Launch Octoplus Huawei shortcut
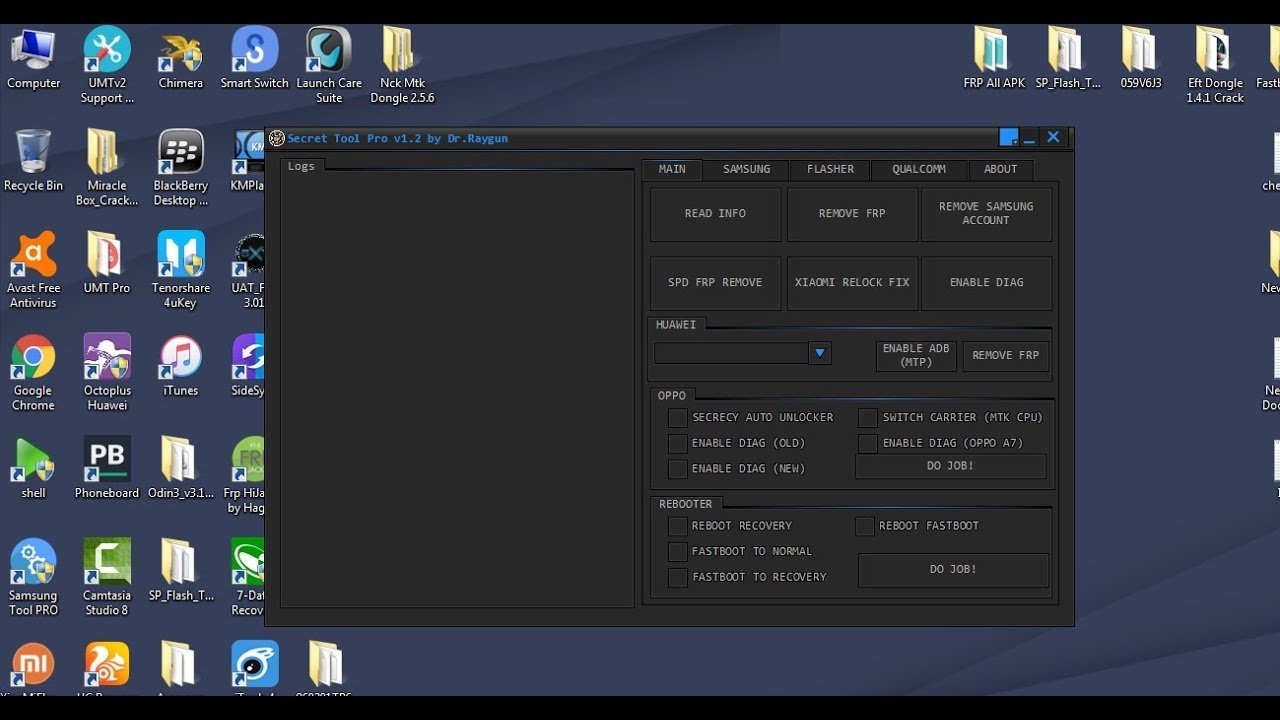1280x720 pixels. pyautogui.click(x=107, y=373)
